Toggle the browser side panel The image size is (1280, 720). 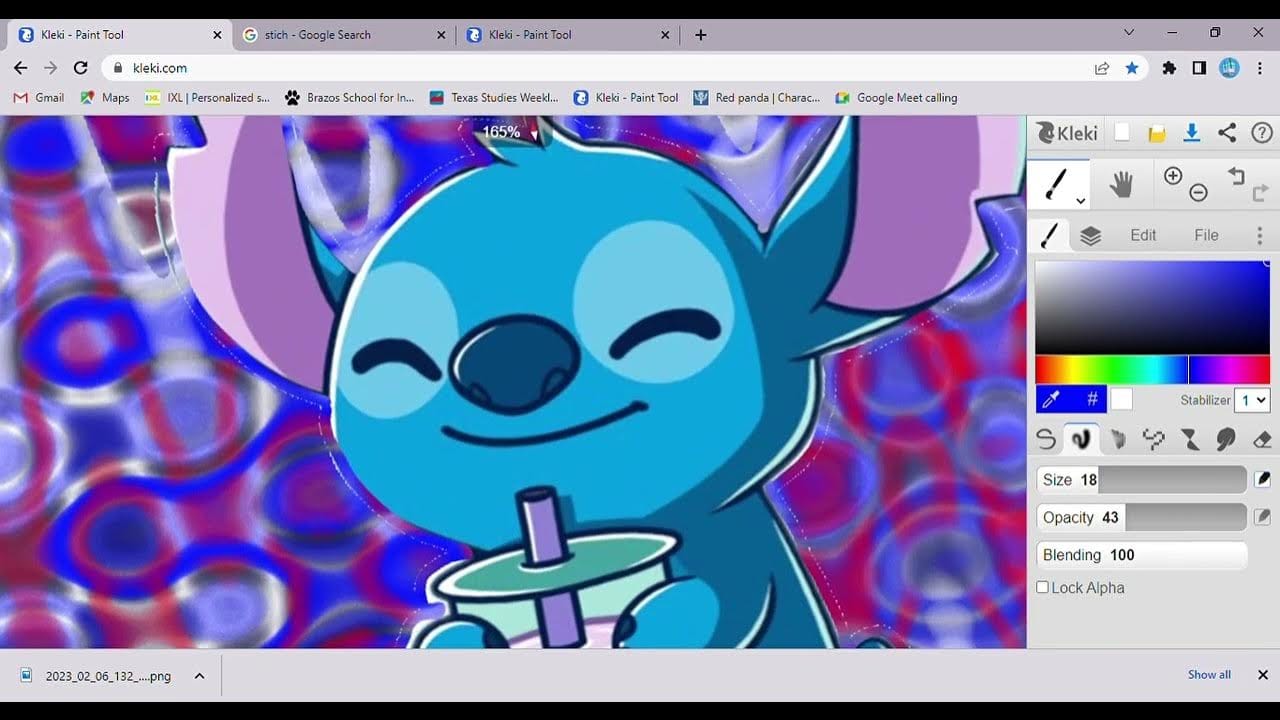click(x=1199, y=68)
